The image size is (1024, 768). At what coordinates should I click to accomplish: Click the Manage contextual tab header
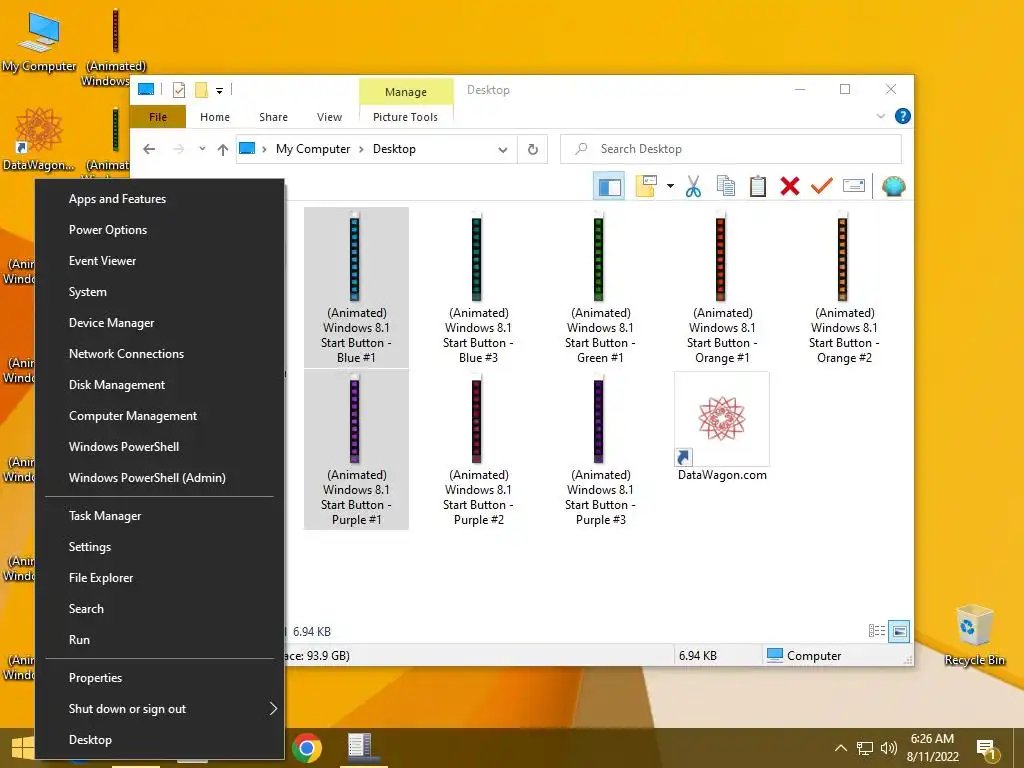point(406,92)
